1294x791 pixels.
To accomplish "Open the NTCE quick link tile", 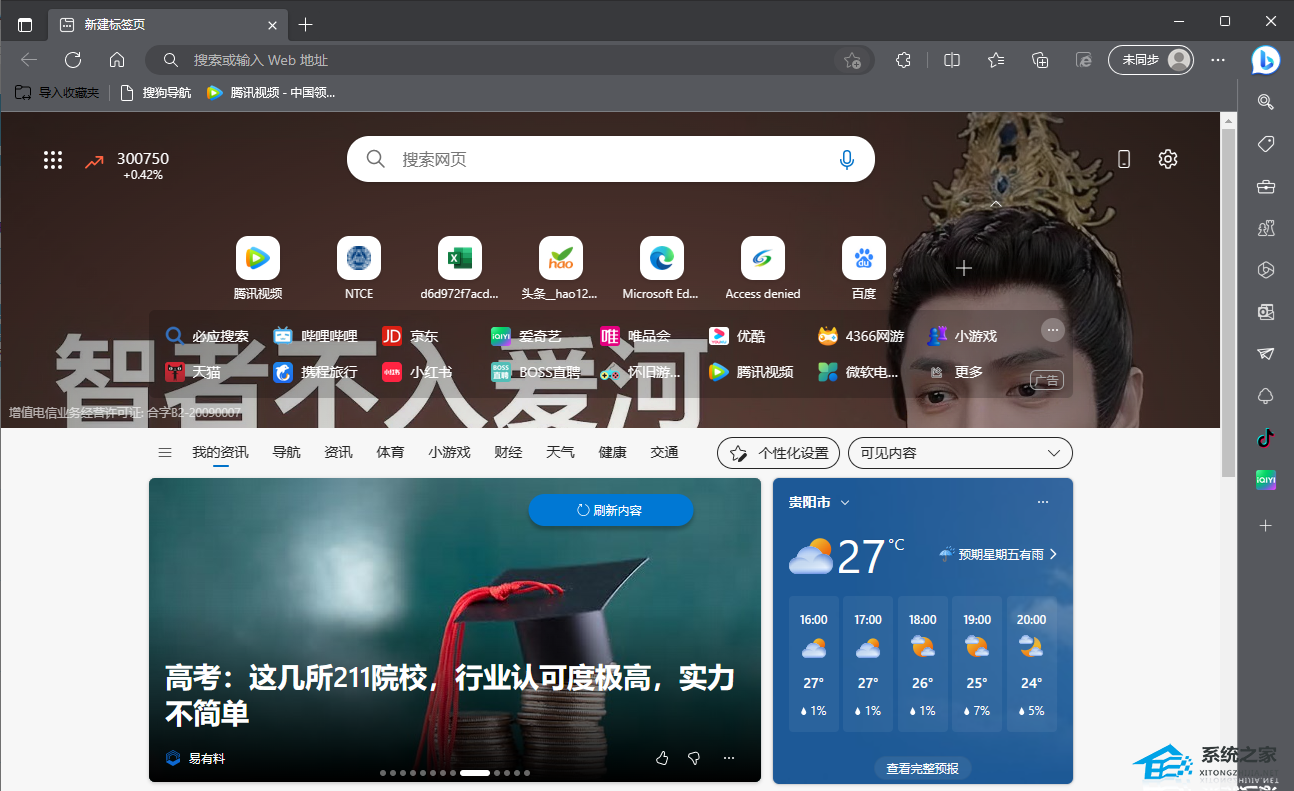I will point(359,268).
